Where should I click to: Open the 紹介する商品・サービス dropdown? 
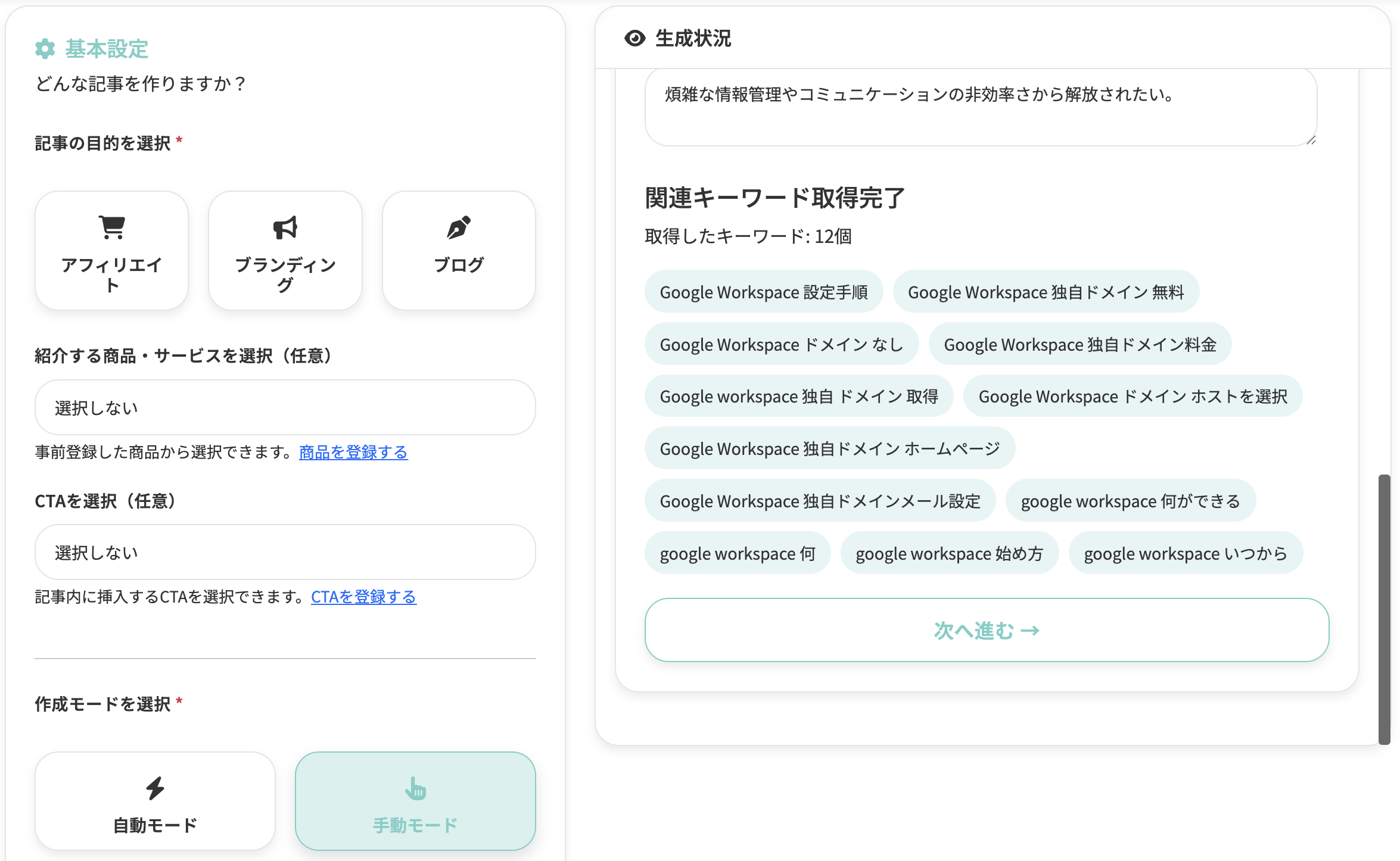(x=285, y=408)
